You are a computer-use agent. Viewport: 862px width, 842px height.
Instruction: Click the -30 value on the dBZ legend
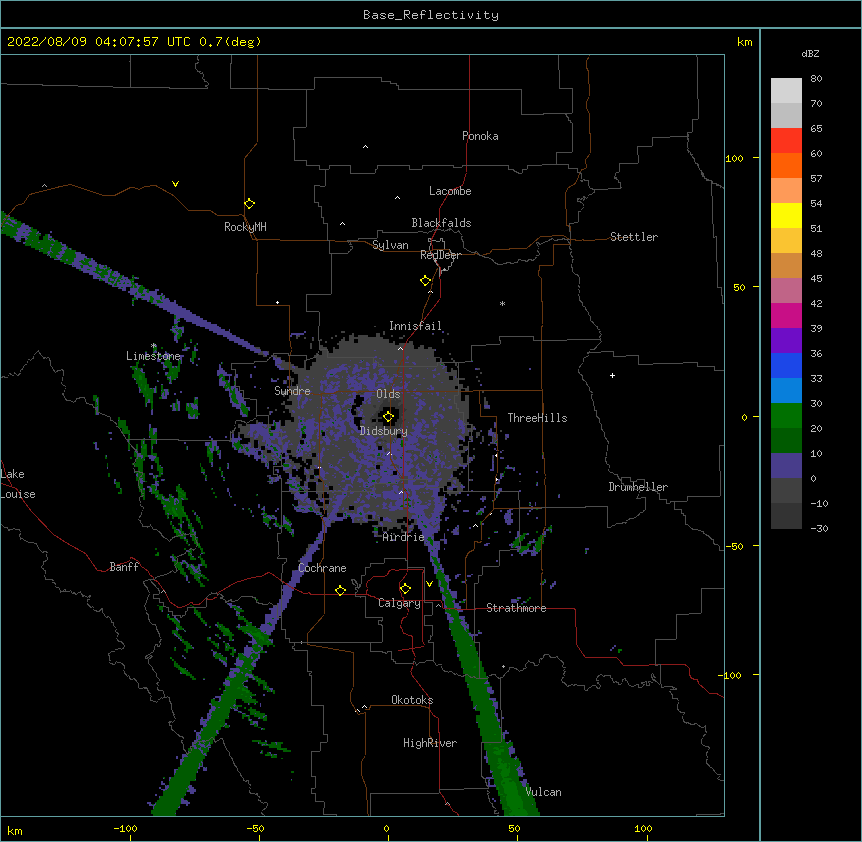point(819,528)
